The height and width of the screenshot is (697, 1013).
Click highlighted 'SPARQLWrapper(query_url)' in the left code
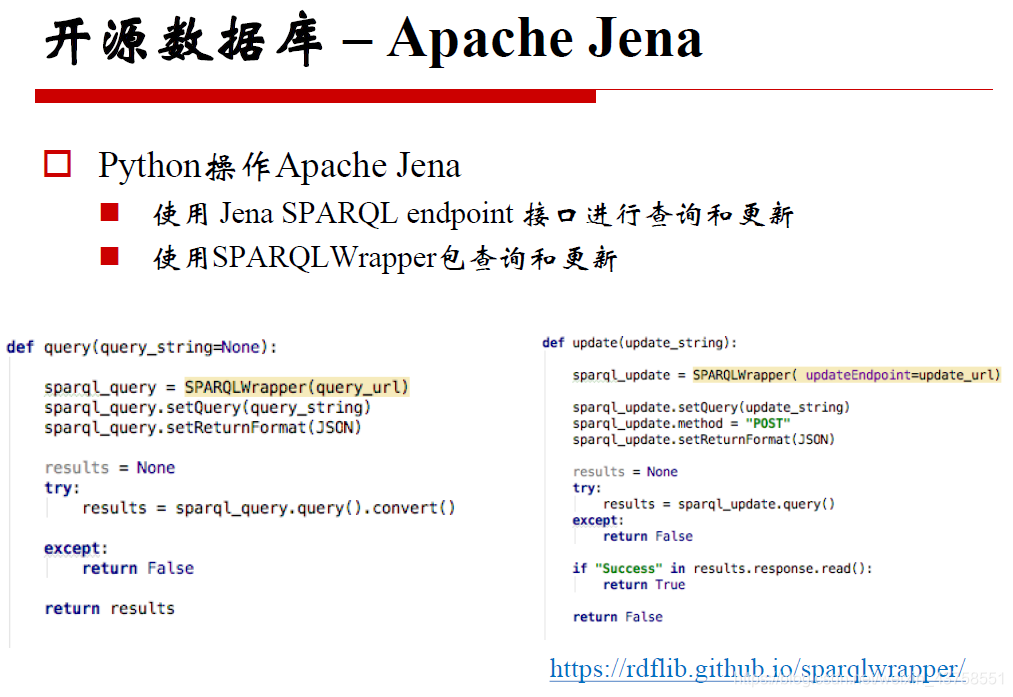297,388
